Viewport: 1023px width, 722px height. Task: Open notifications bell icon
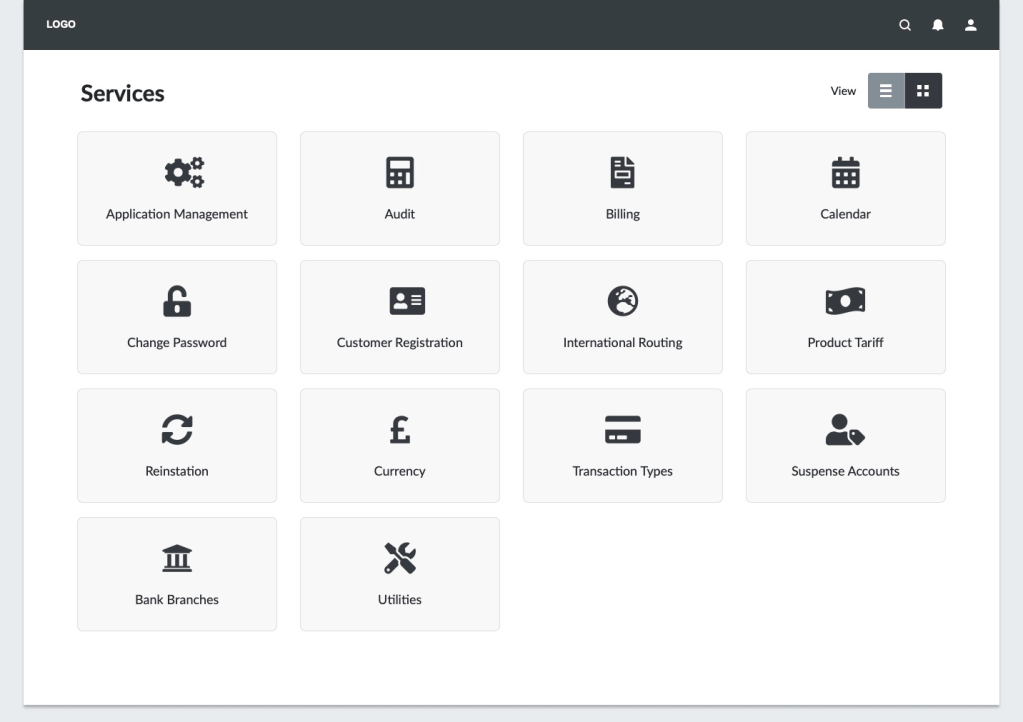click(938, 25)
